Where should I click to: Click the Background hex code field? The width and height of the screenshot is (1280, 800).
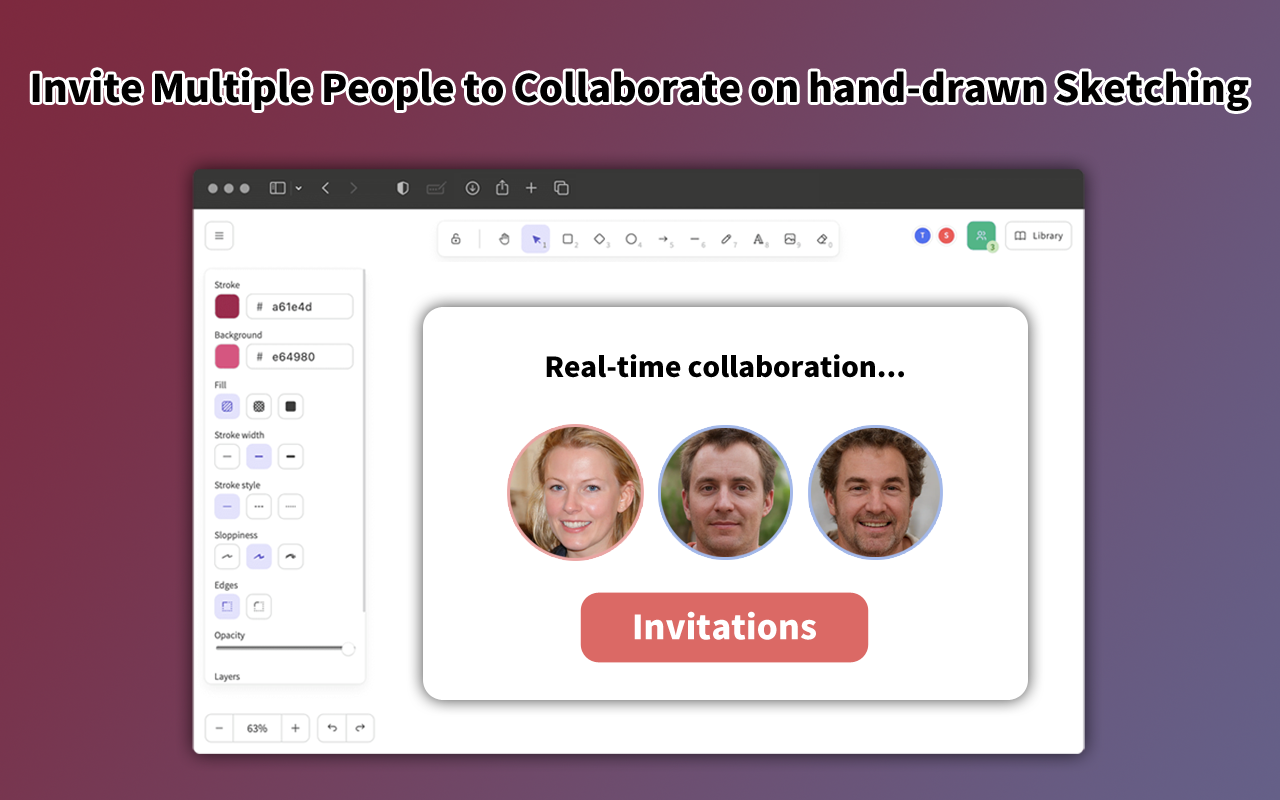coord(300,356)
